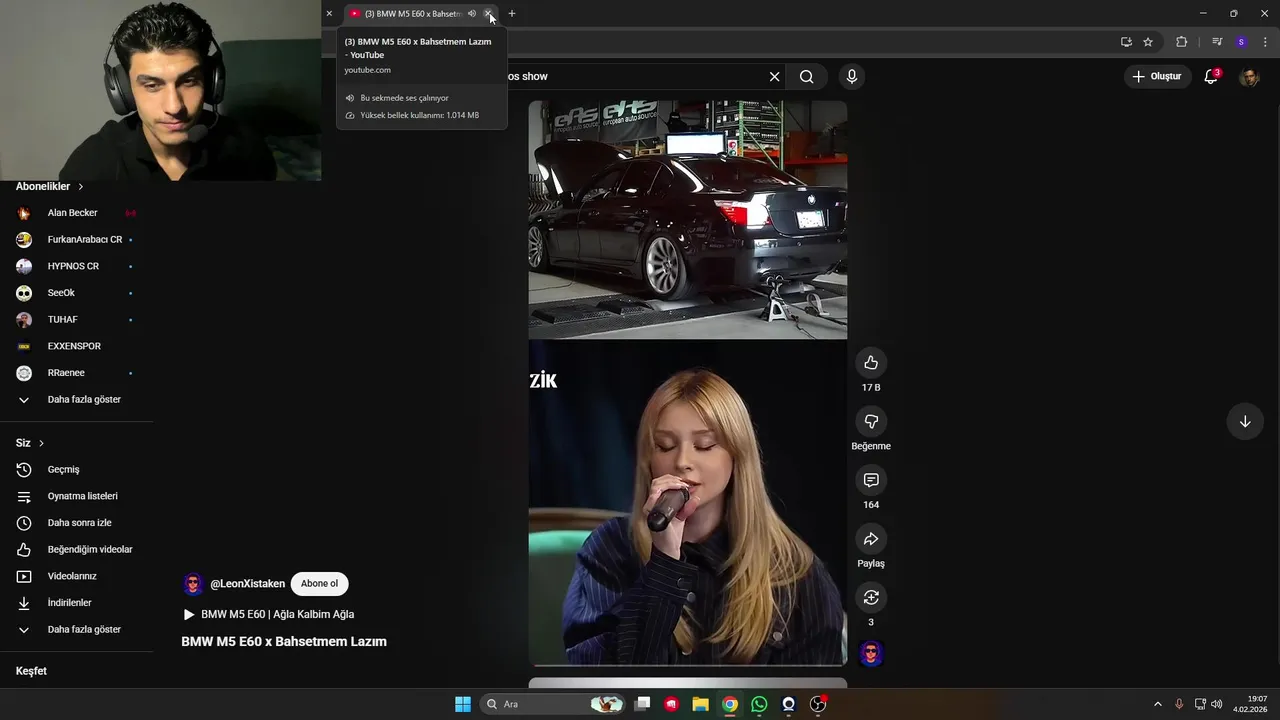The width and height of the screenshot is (1280, 720).
Task: Share the Short with Paylaş
Action: point(871,539)
